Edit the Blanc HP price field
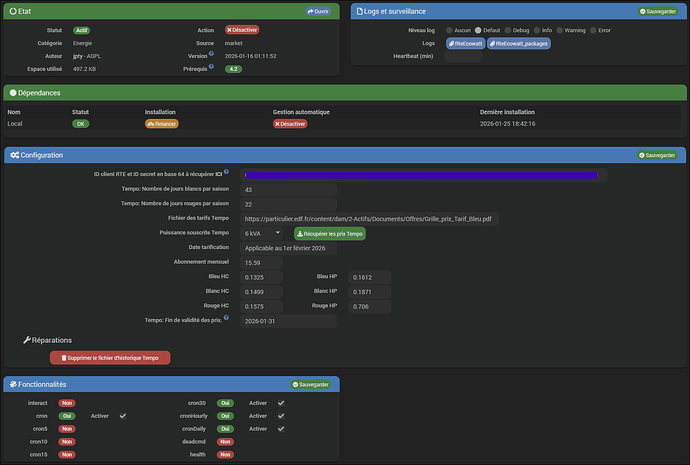 [x=370, y=292]
